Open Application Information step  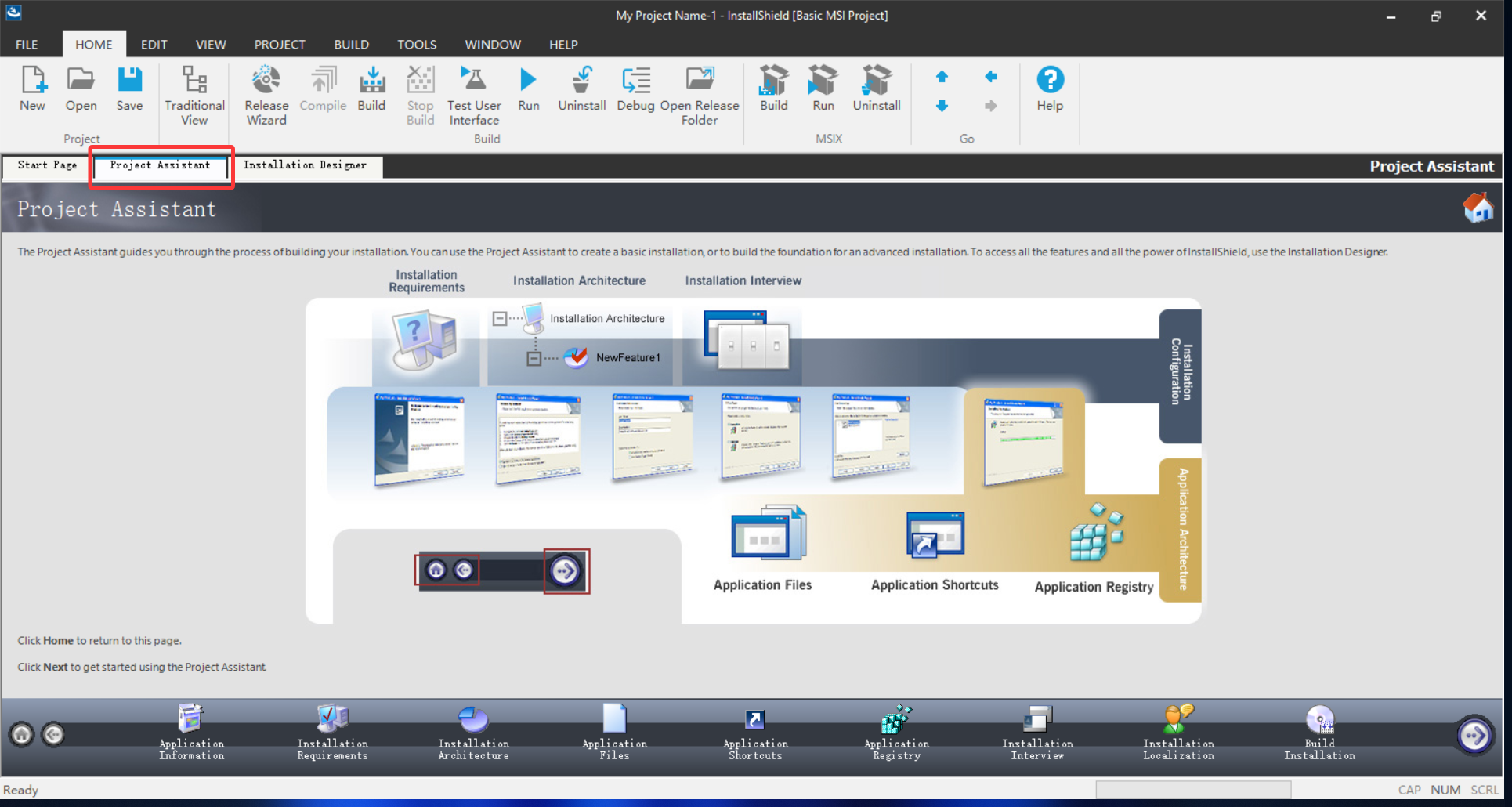(x=191, y=733)
